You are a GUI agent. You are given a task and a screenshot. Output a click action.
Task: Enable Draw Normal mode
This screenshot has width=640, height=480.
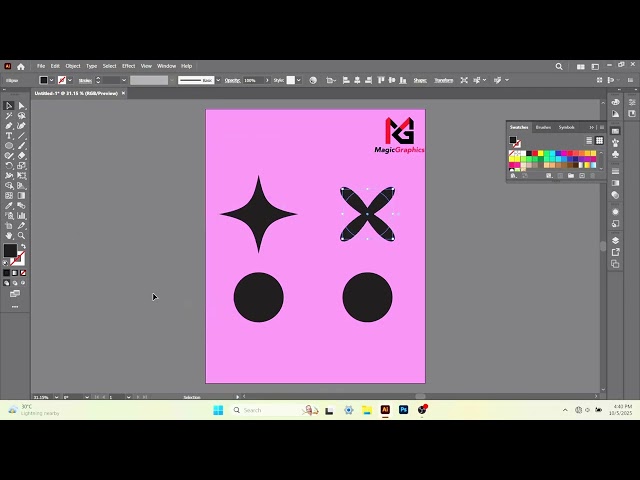tap(7, 283)
